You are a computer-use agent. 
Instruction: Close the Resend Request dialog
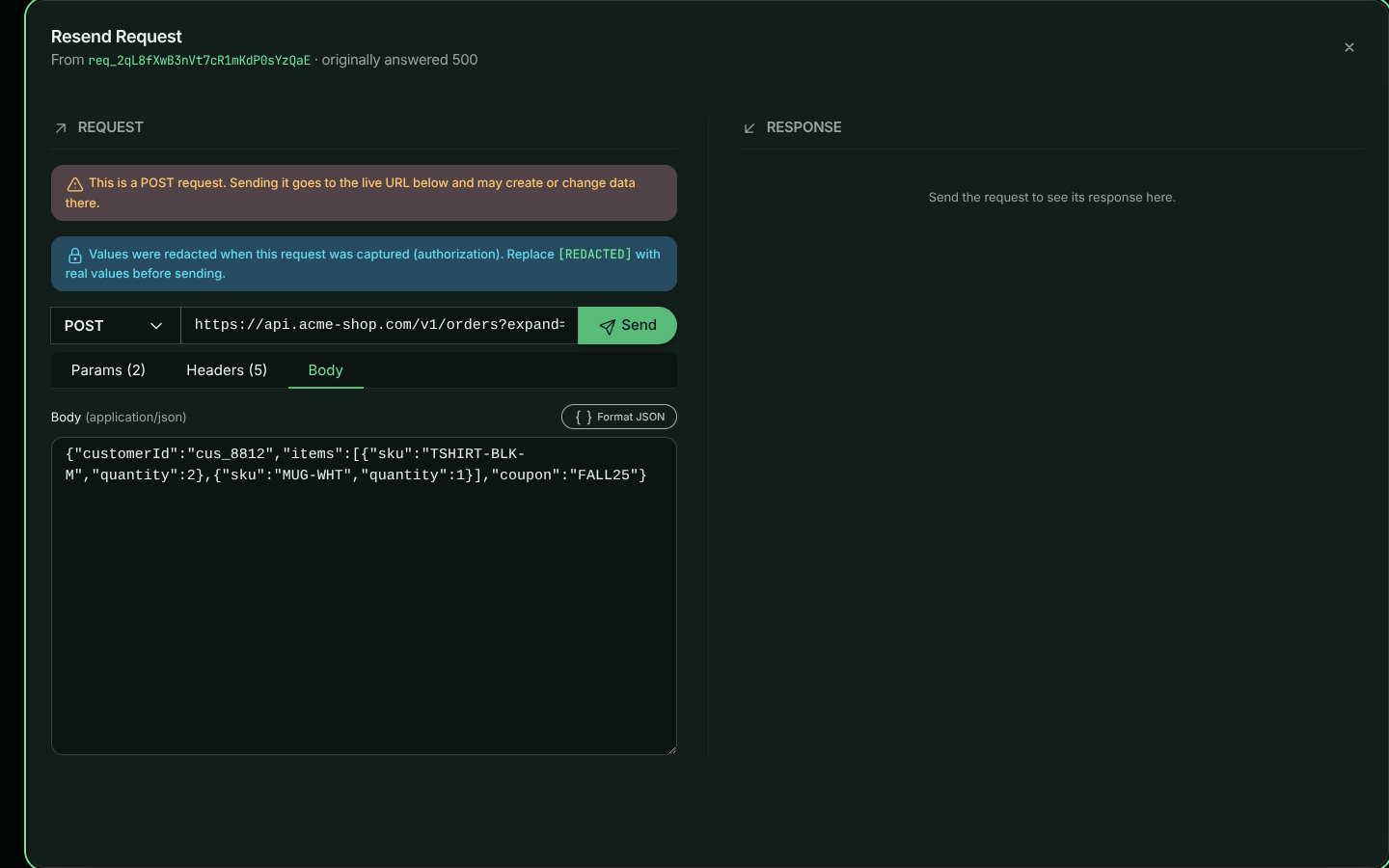[x=1348, y=47]
